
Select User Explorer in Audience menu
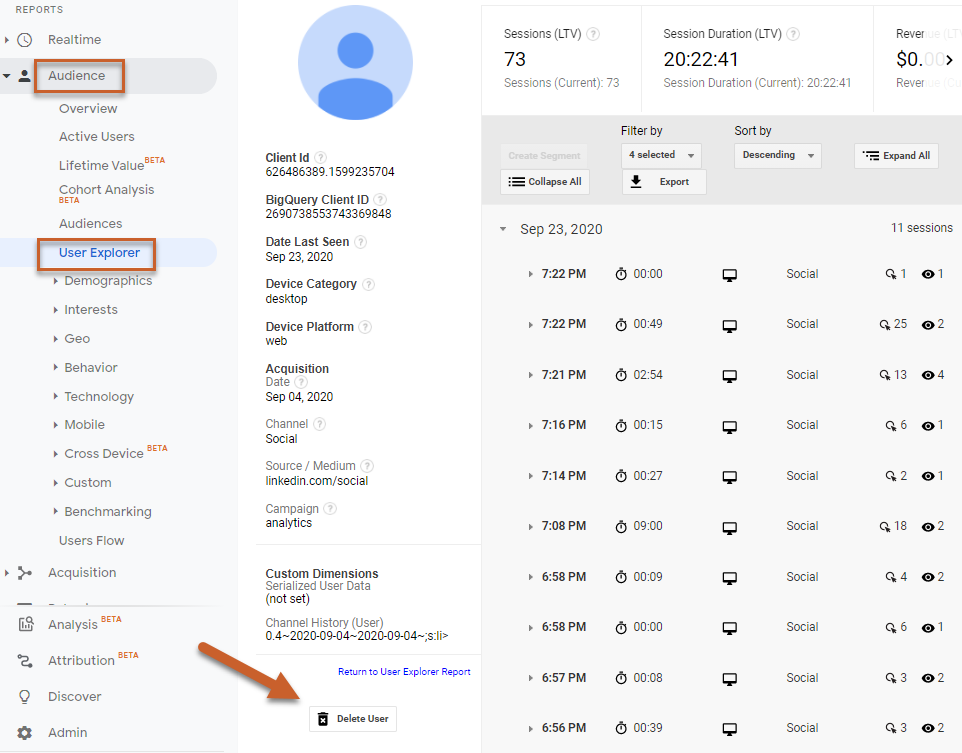point(99,253)
